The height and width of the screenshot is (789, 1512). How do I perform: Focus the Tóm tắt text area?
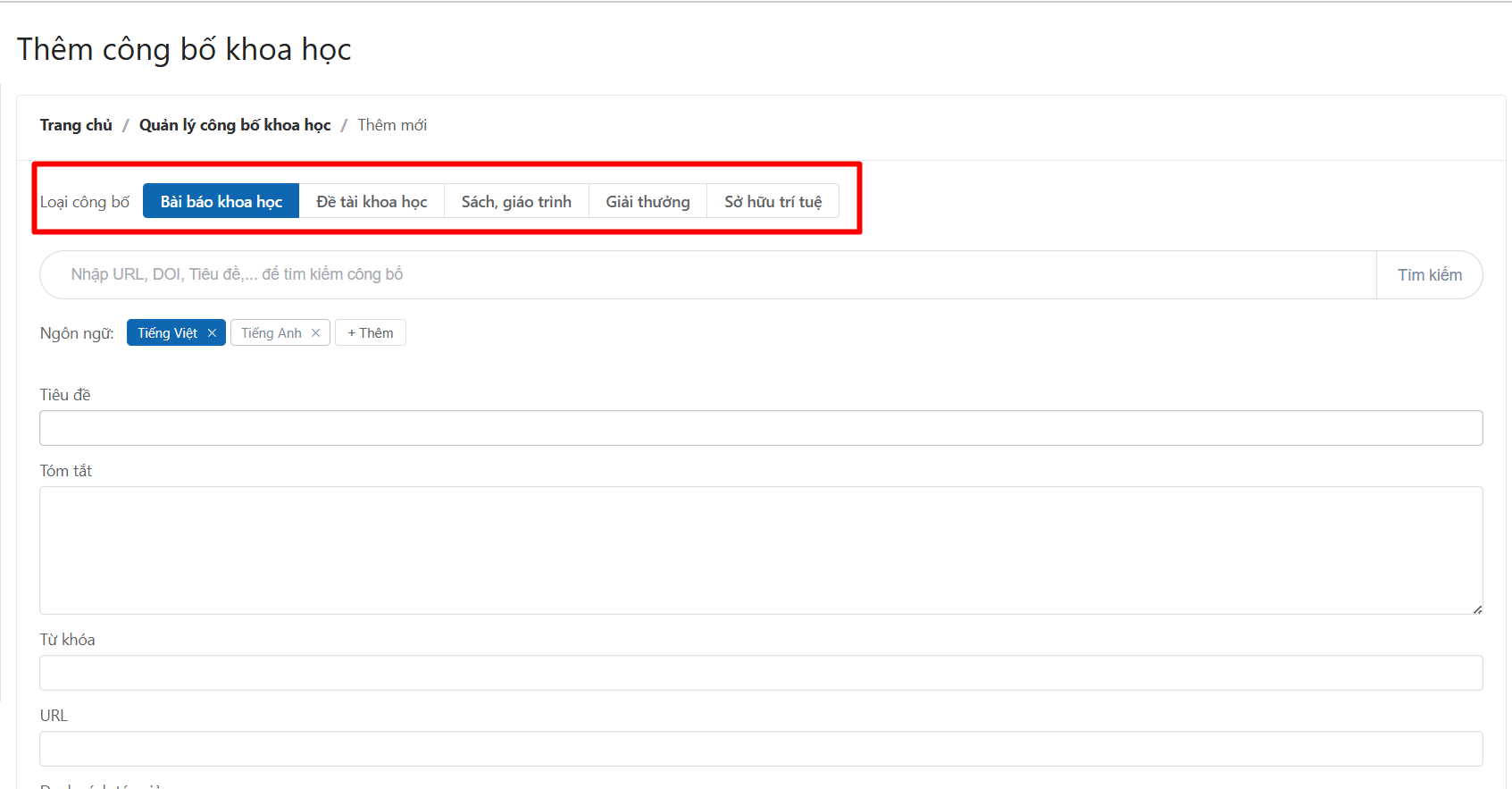(761, 550)
